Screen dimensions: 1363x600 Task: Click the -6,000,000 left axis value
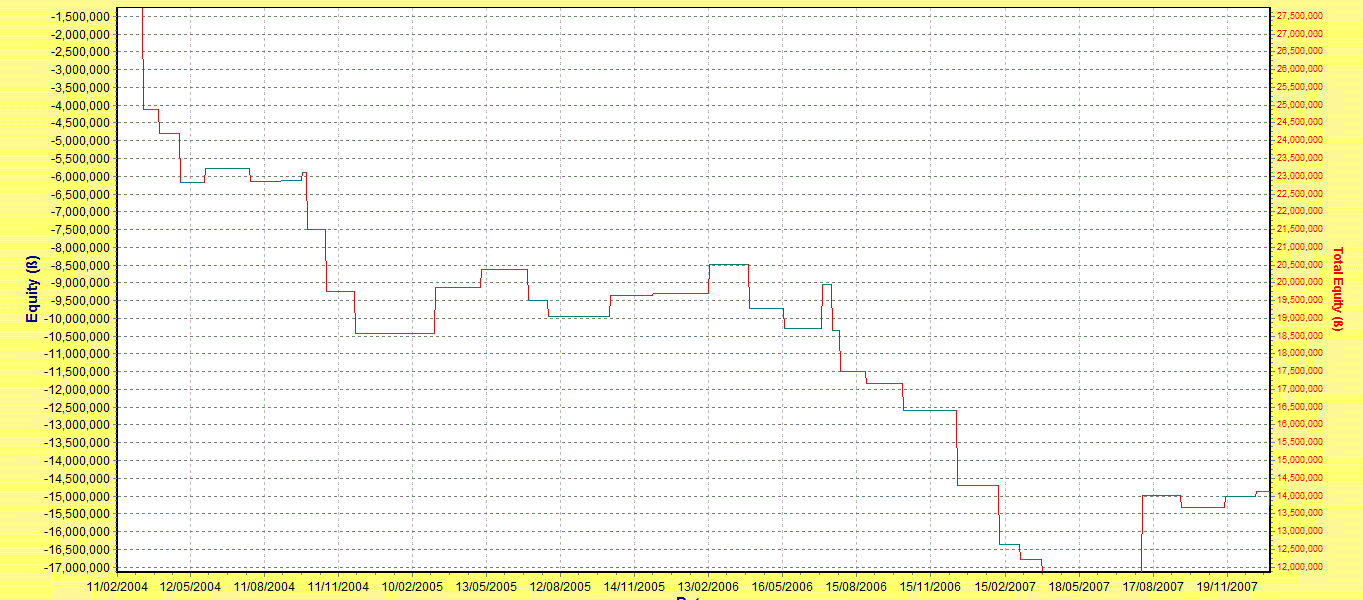pos(81,176)
